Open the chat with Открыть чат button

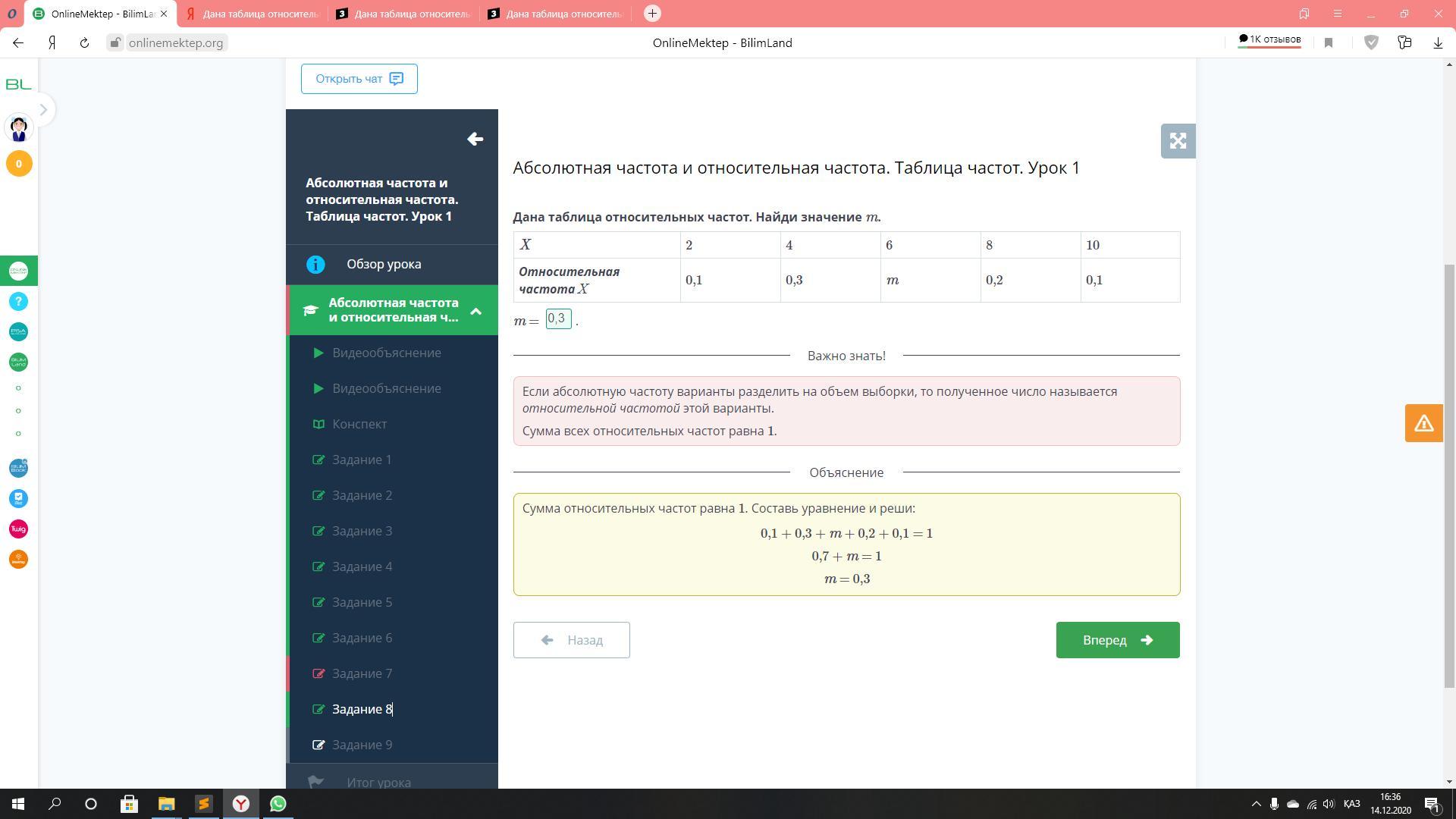[x=359, y=79]
